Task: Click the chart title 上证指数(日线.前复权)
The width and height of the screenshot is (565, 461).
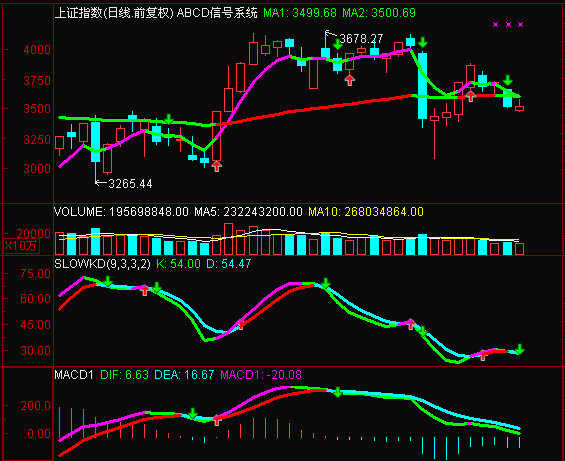Action: tap(114, 13)
